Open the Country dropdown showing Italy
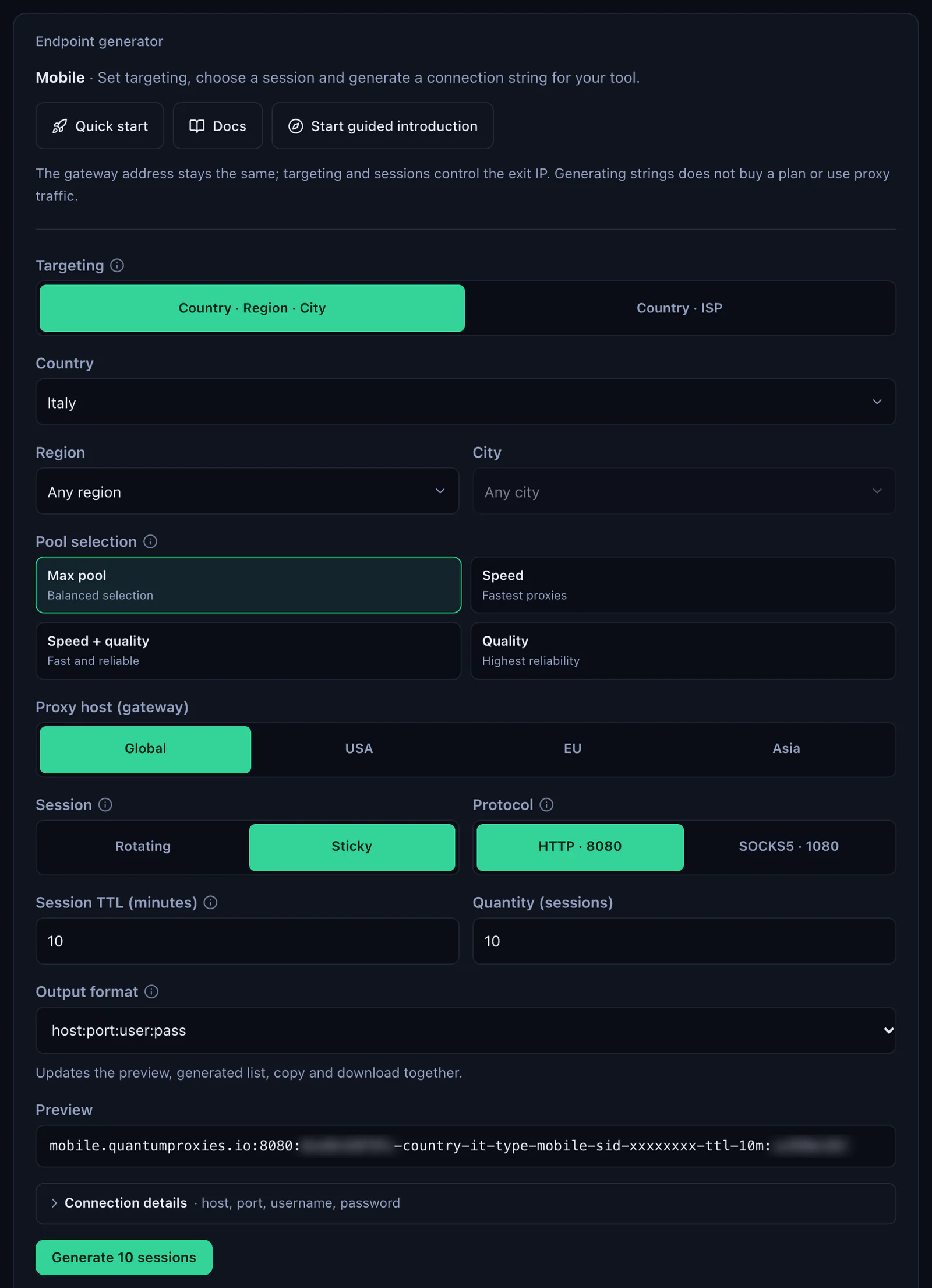932x1288 pixels. [466, 402]
